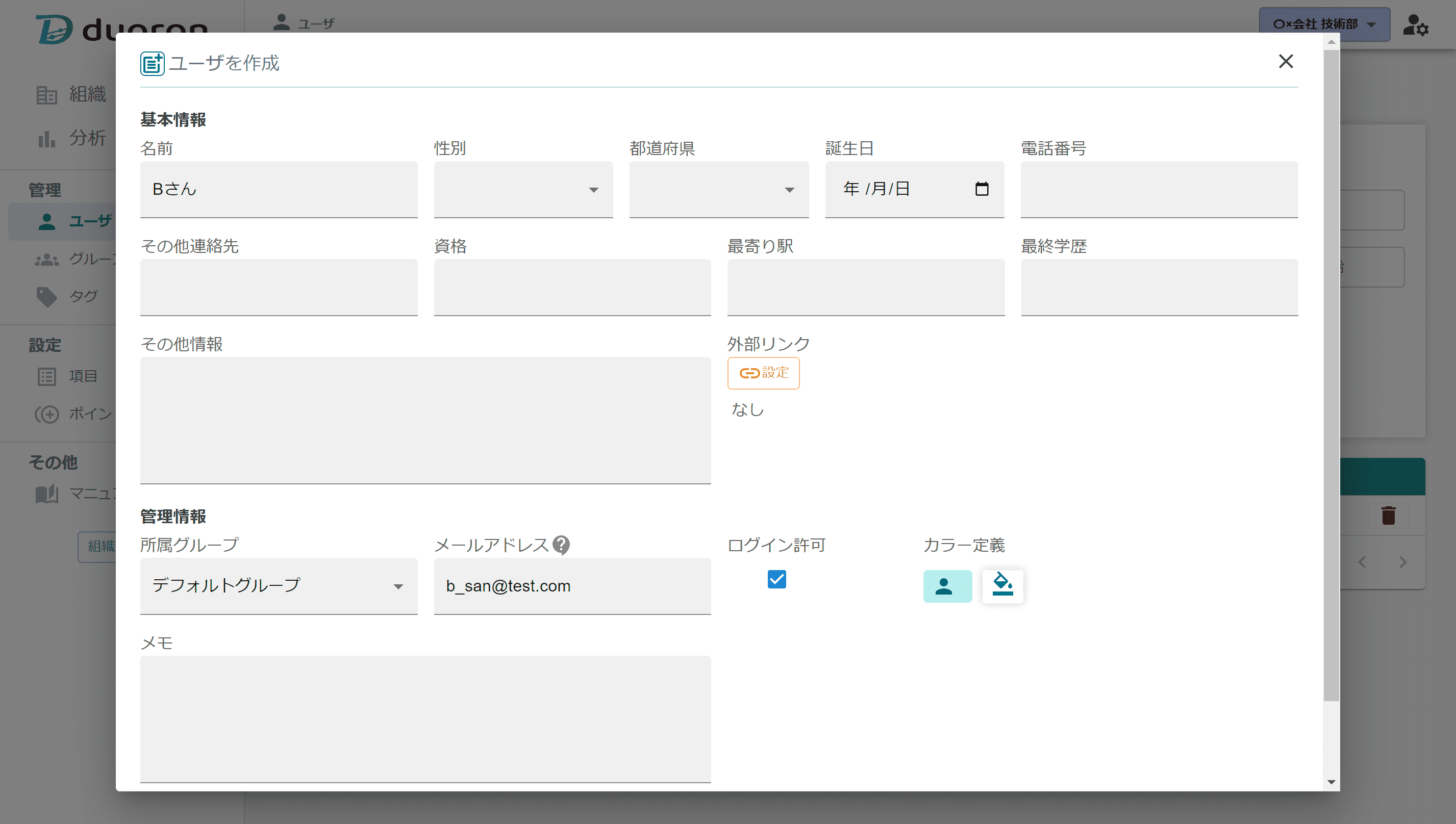Click the マニュアル book sidebar icon

pos(46,494)
